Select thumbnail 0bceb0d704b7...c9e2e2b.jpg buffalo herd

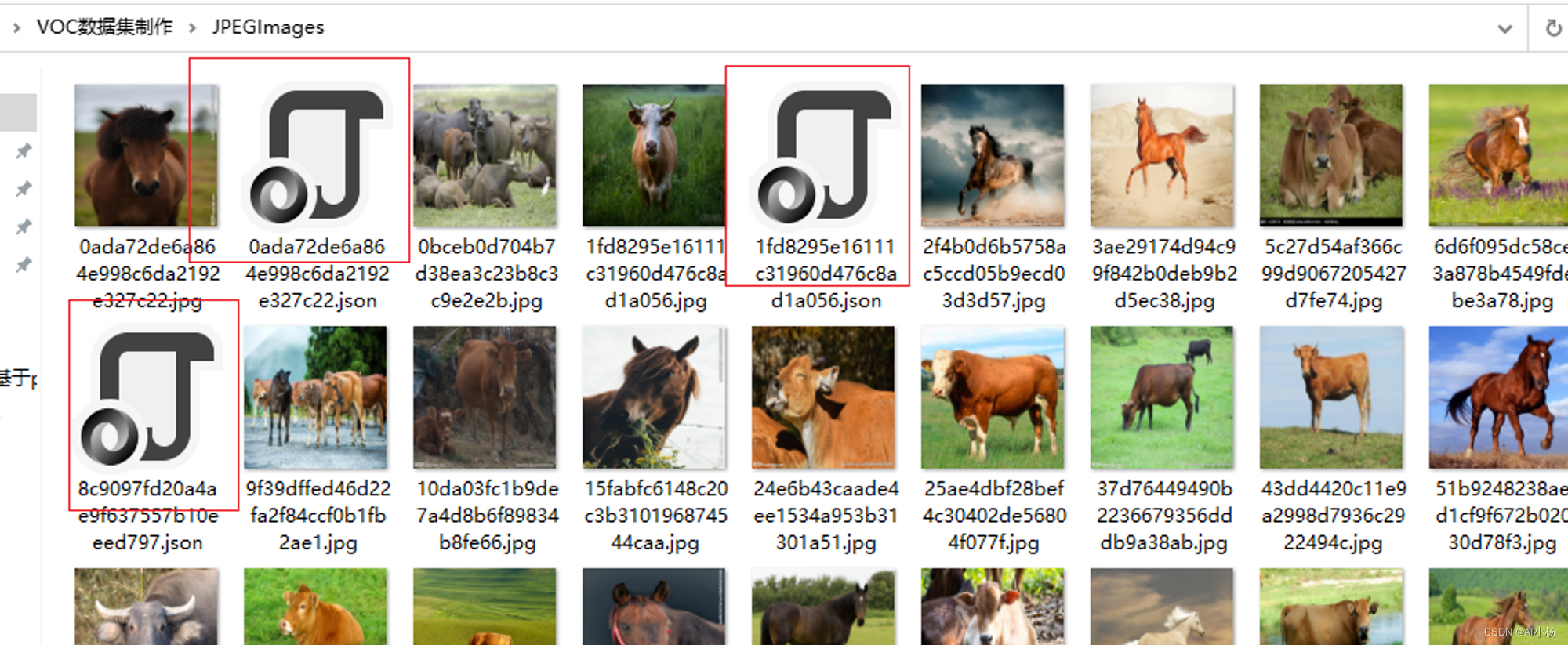[x=485, y=155]
